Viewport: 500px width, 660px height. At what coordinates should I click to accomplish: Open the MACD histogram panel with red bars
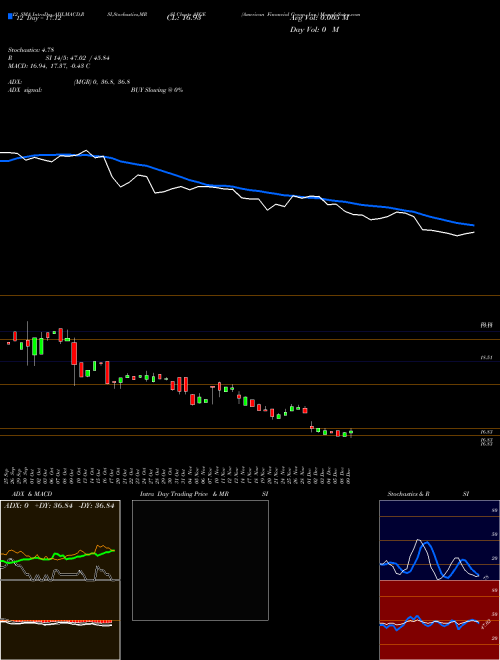click(60, 620)
